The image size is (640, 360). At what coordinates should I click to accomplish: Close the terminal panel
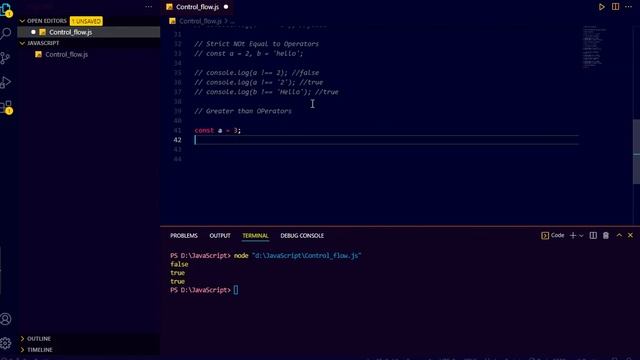[630, 235]
